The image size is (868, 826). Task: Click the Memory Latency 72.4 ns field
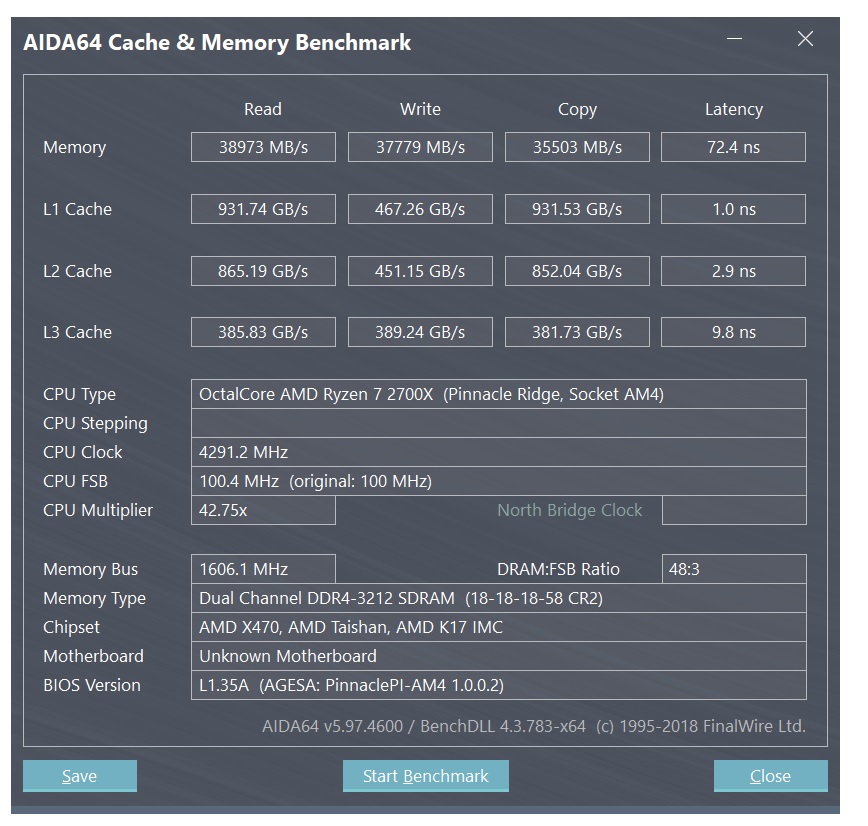(x=733, y=147)
